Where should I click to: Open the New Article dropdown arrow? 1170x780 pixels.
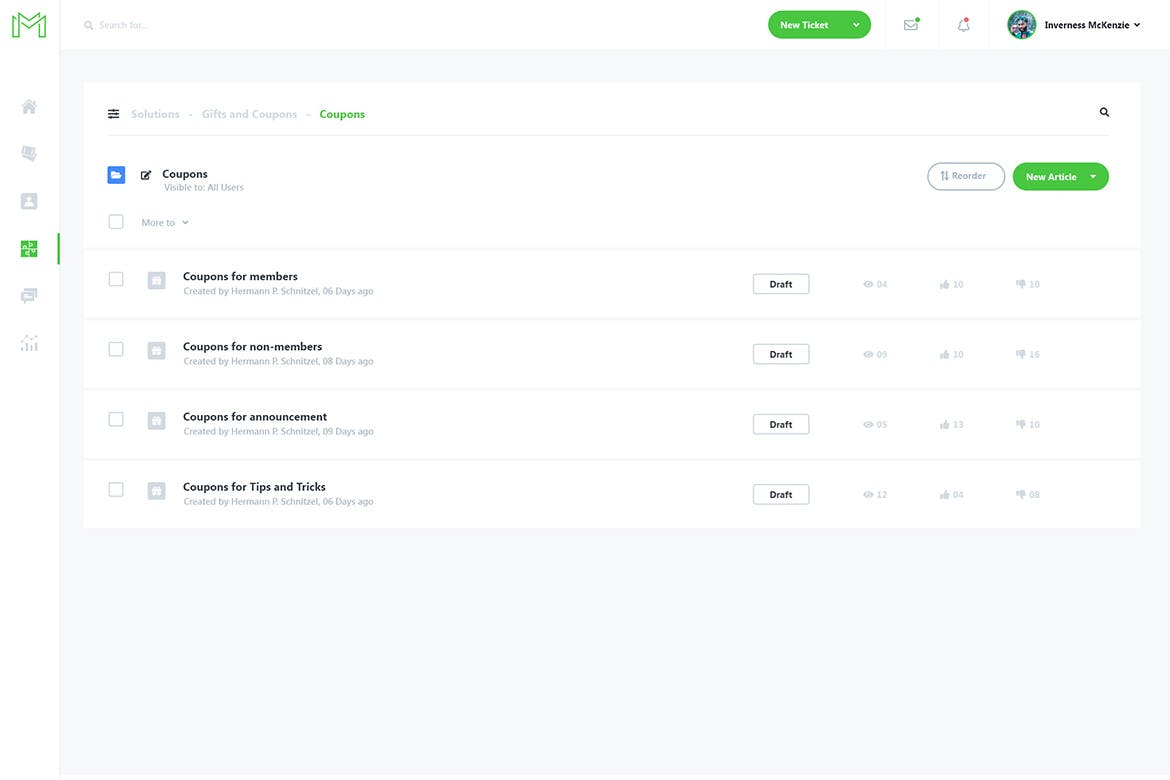[1093, 177]
